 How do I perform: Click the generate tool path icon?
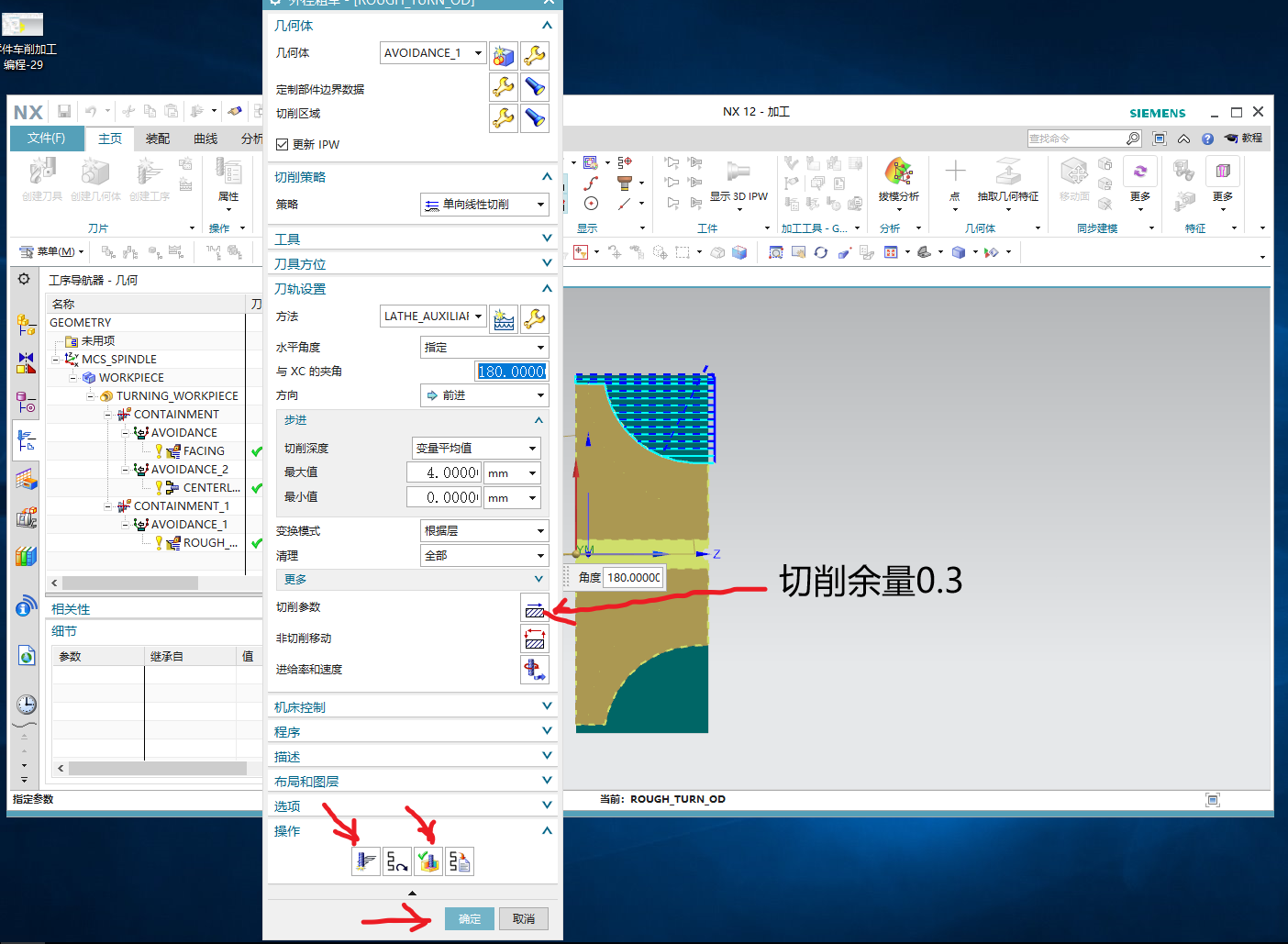(x=366, y=861)
